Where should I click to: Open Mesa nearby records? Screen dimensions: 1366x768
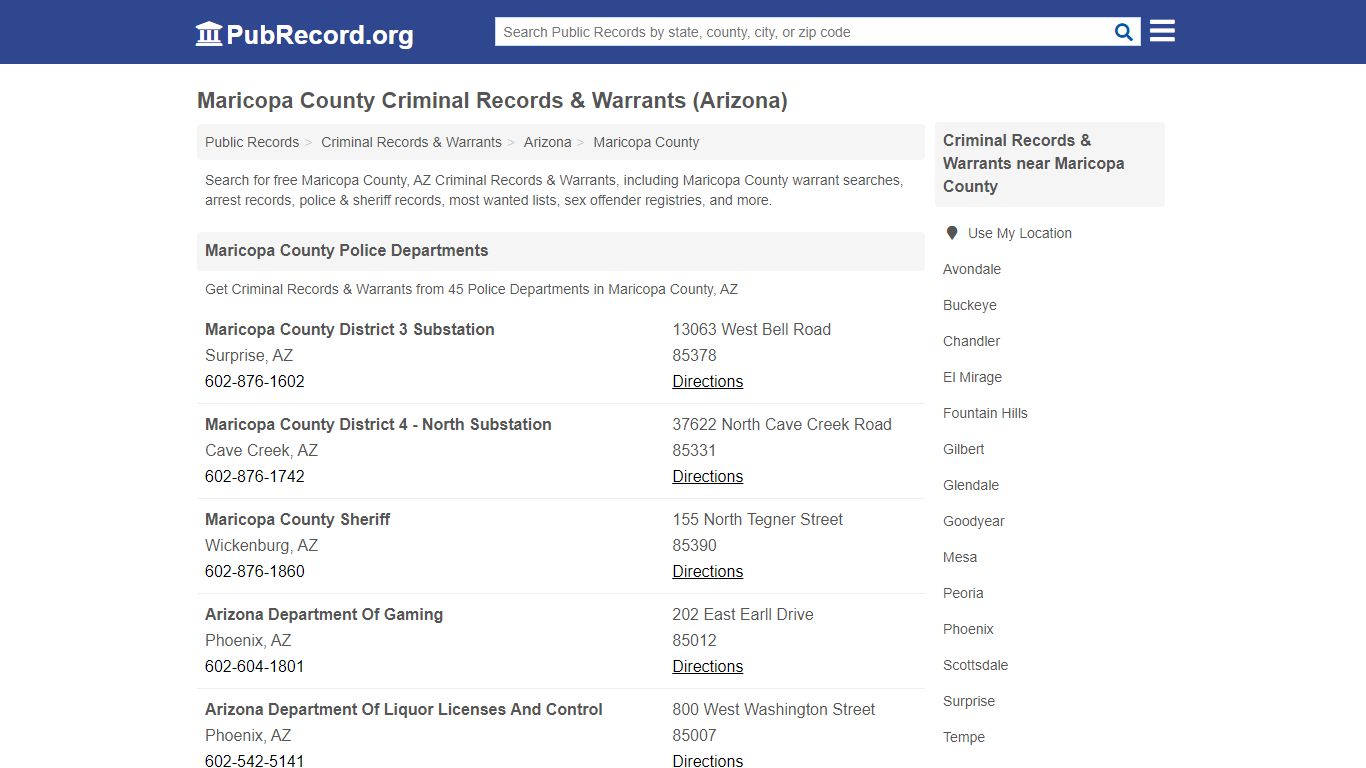coord(960,557)
